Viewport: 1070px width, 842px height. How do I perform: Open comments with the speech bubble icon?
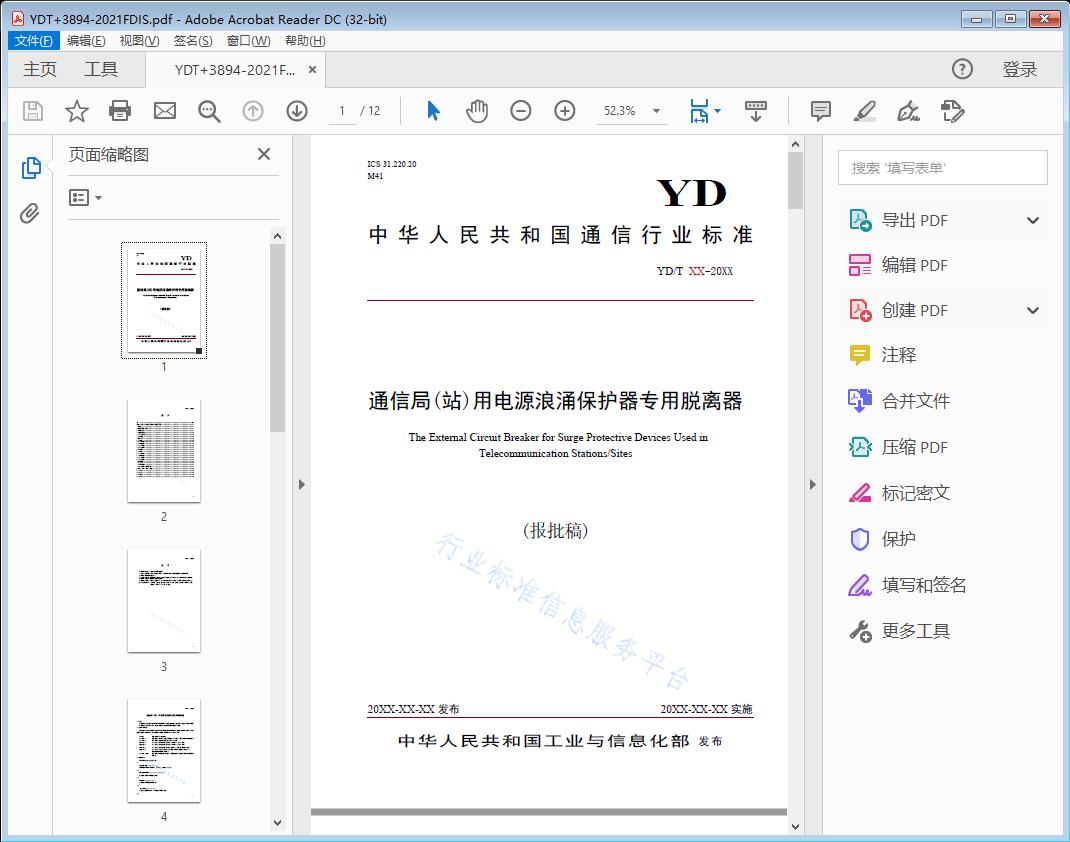pyautogui.click(x=820, y=111)
